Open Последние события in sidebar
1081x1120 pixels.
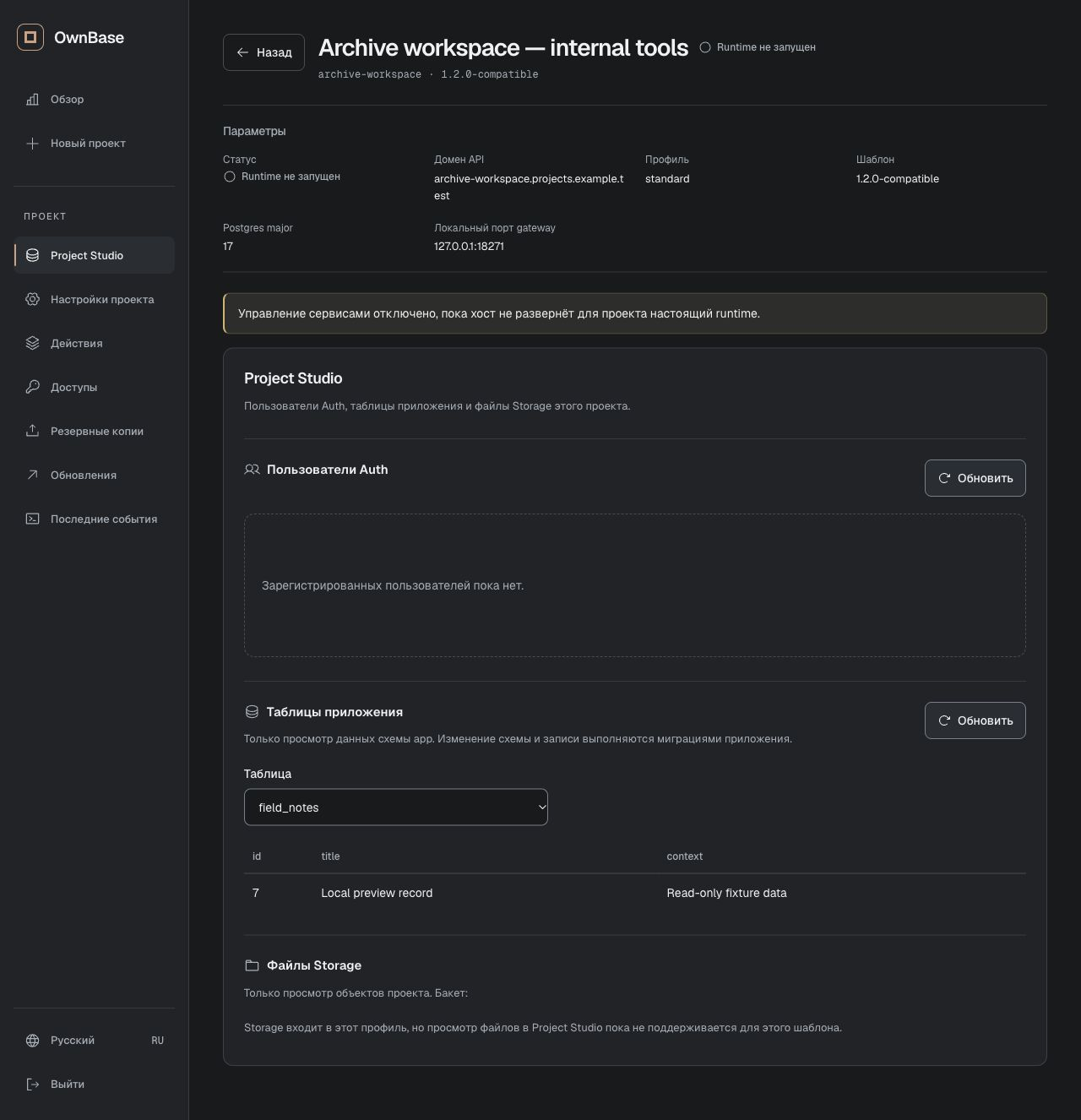(x=94, y=519)
